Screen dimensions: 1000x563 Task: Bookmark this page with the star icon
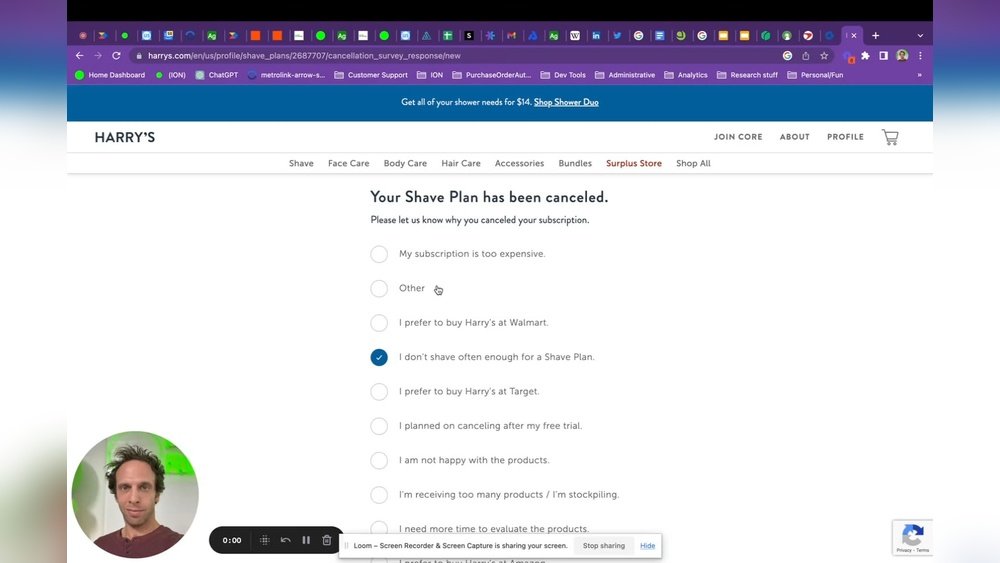tap(824, 56)
